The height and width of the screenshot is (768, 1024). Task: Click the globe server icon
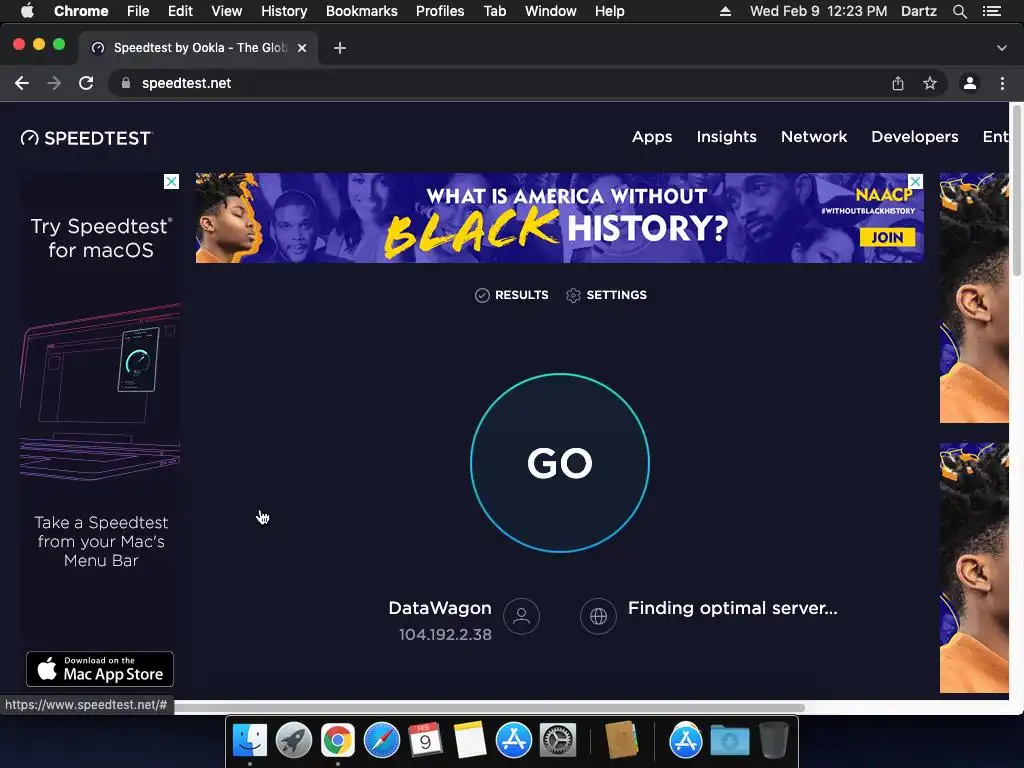pyautogui.click(x=598, y=616)
